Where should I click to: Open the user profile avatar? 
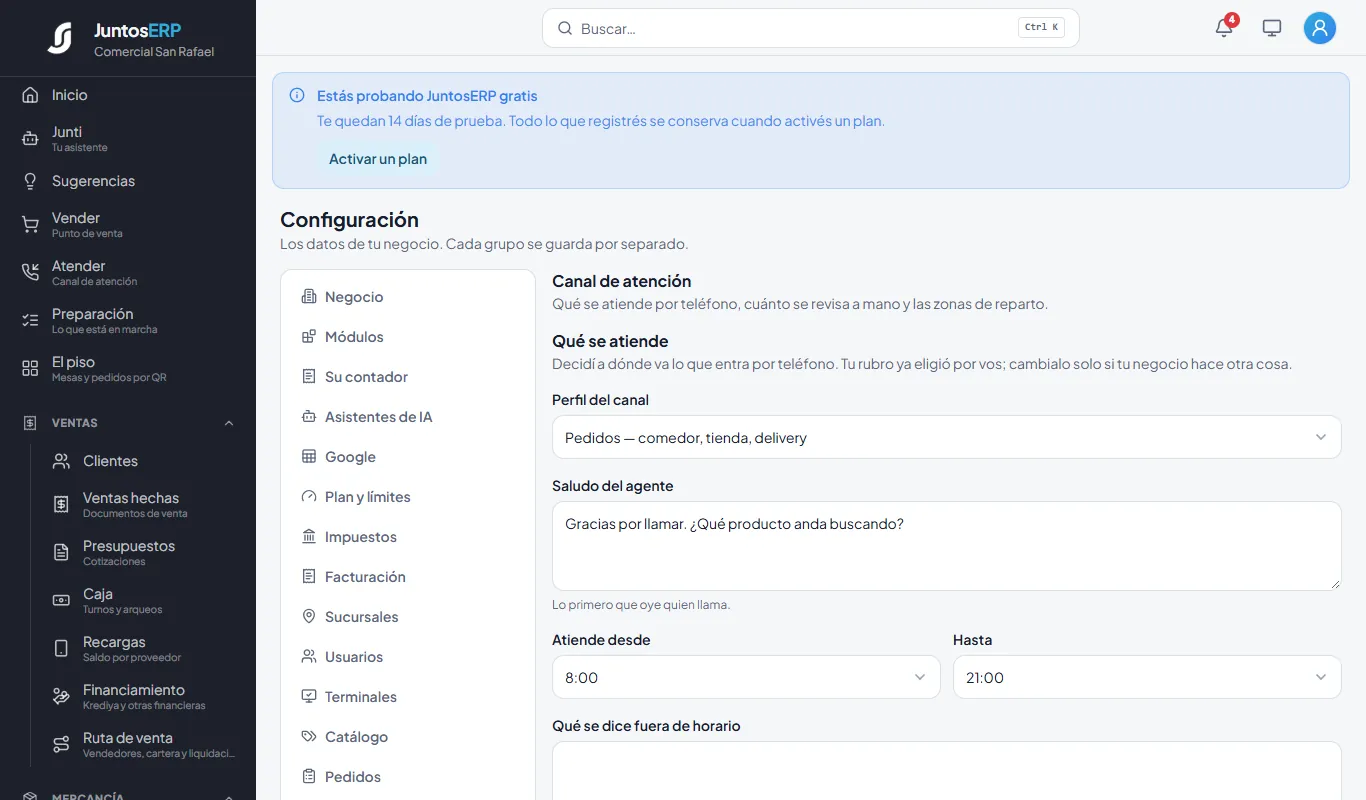pos(1320,28)
